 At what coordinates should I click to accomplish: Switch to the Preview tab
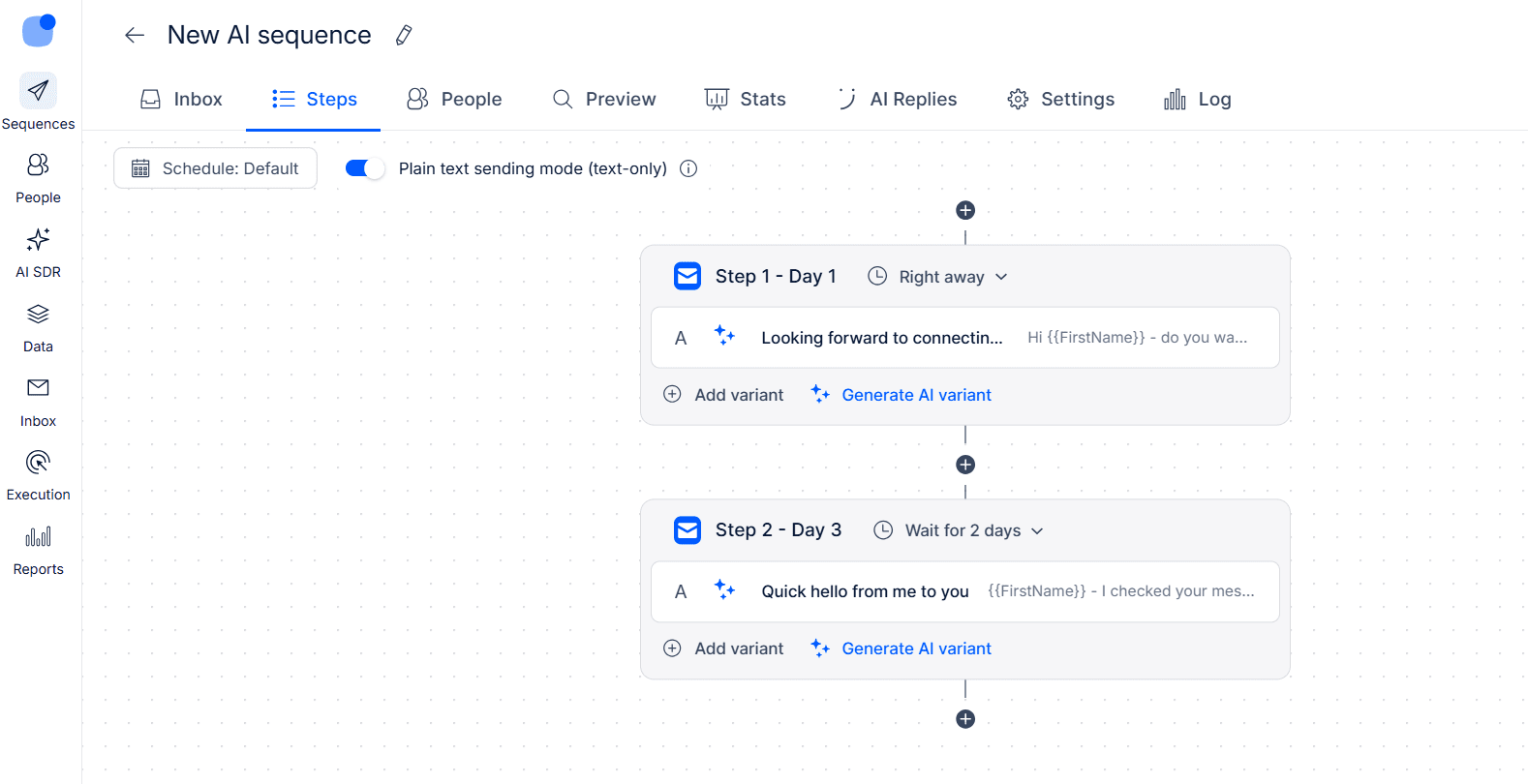coord(604,100)
